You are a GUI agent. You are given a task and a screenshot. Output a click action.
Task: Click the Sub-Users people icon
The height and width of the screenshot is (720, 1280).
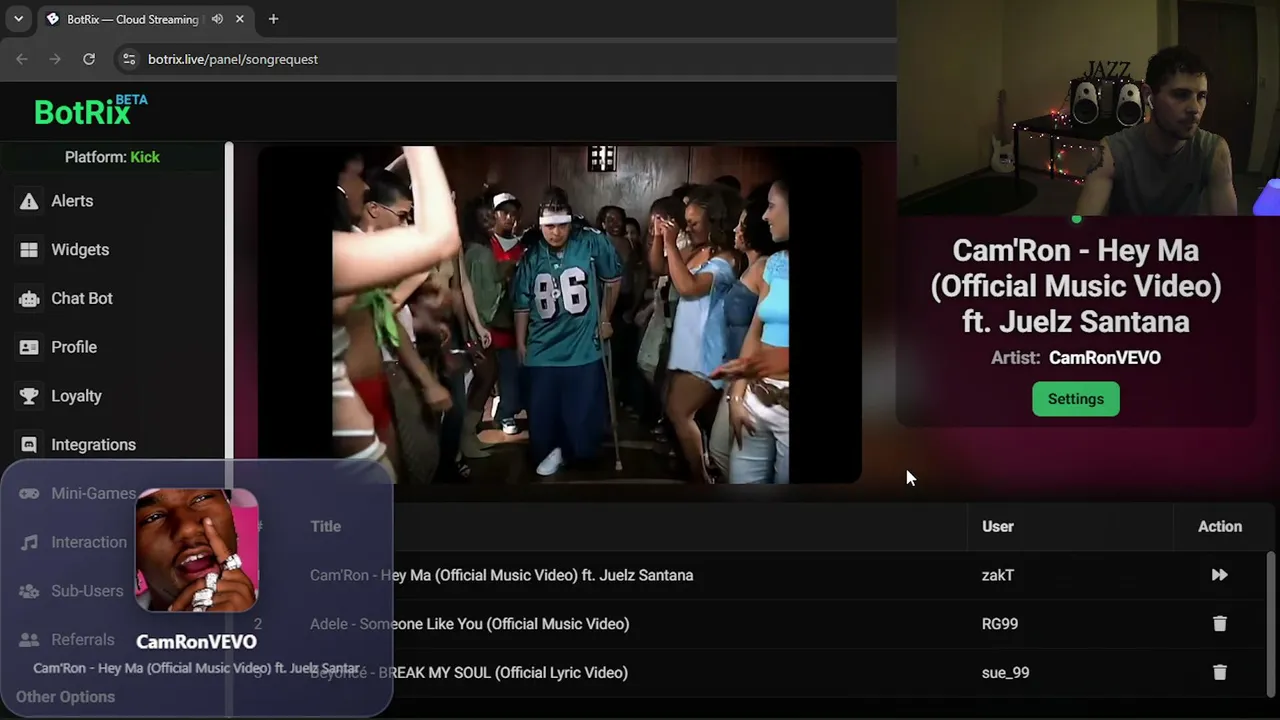30,591
